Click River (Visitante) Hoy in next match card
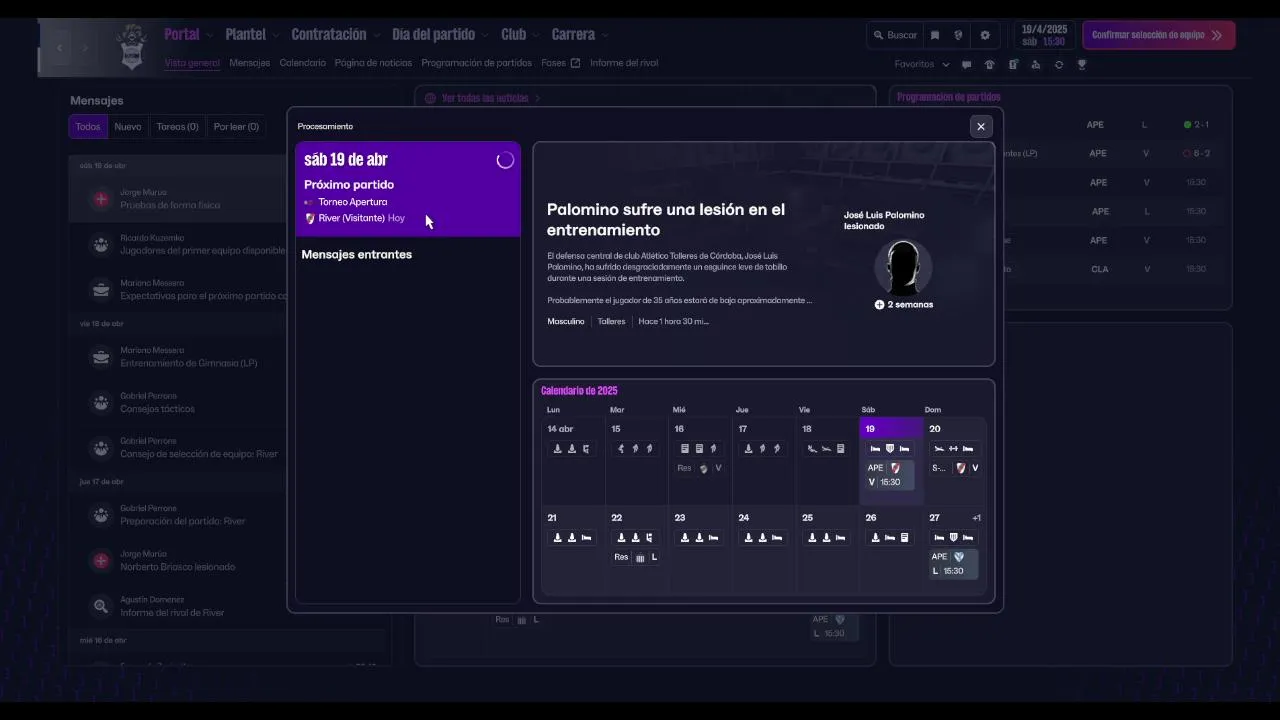1280x720 pixels. click(x=355, y=218)
